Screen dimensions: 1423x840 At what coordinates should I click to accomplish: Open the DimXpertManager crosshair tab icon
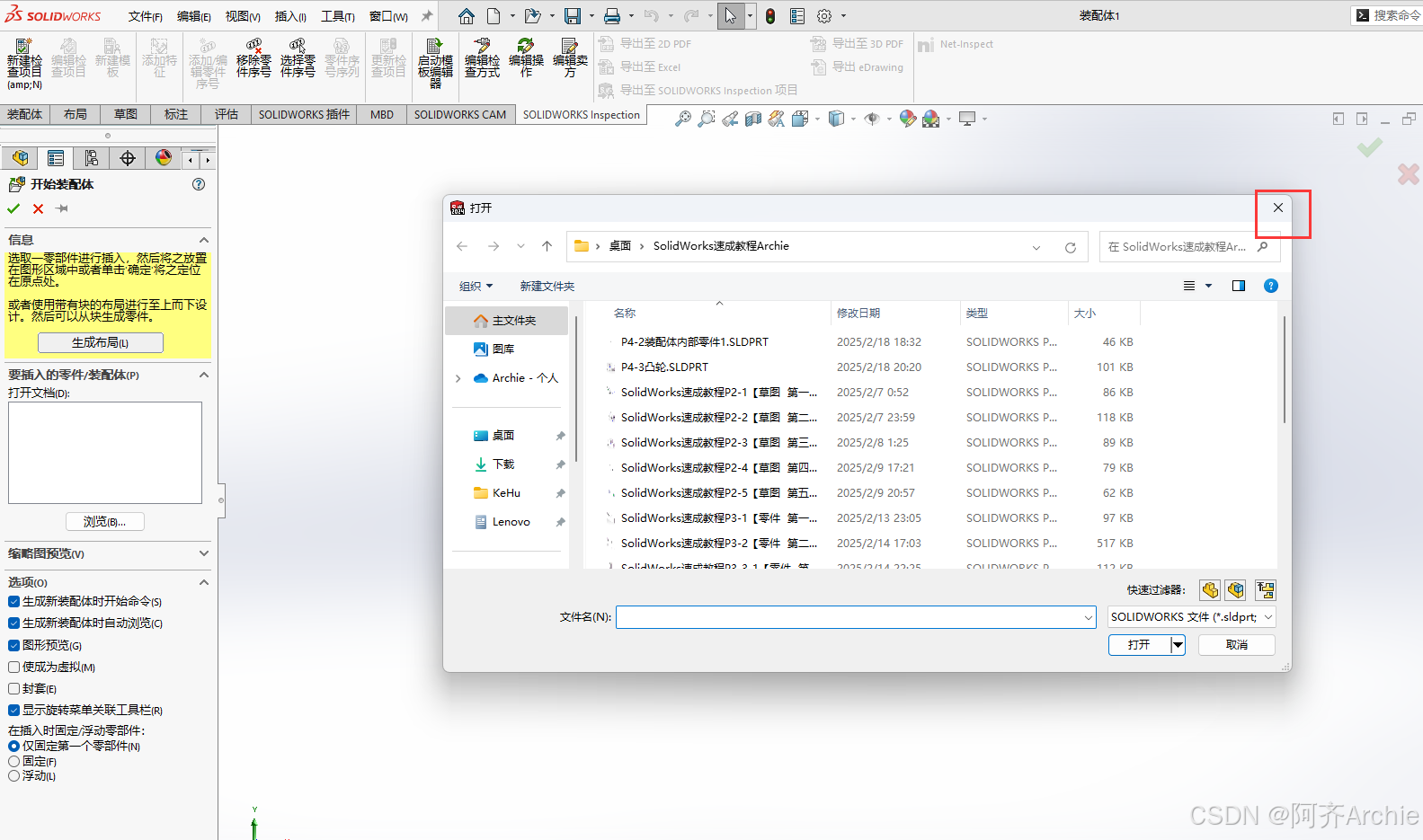click(128, 158)
